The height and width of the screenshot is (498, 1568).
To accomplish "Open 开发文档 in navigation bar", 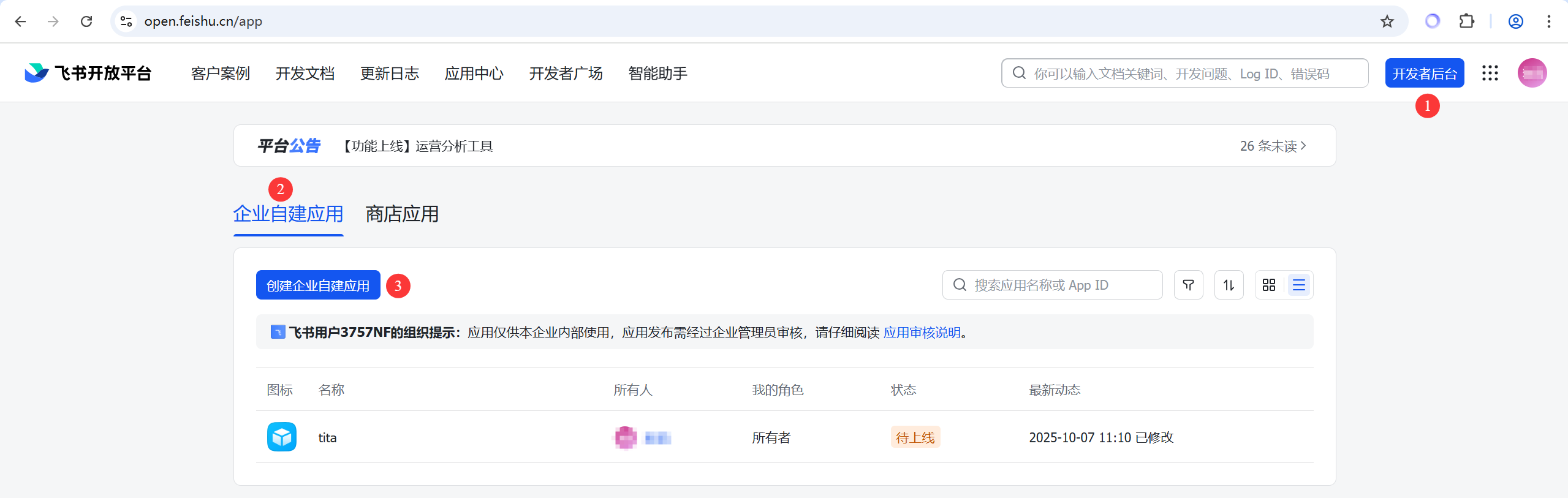I will [305, 74].
